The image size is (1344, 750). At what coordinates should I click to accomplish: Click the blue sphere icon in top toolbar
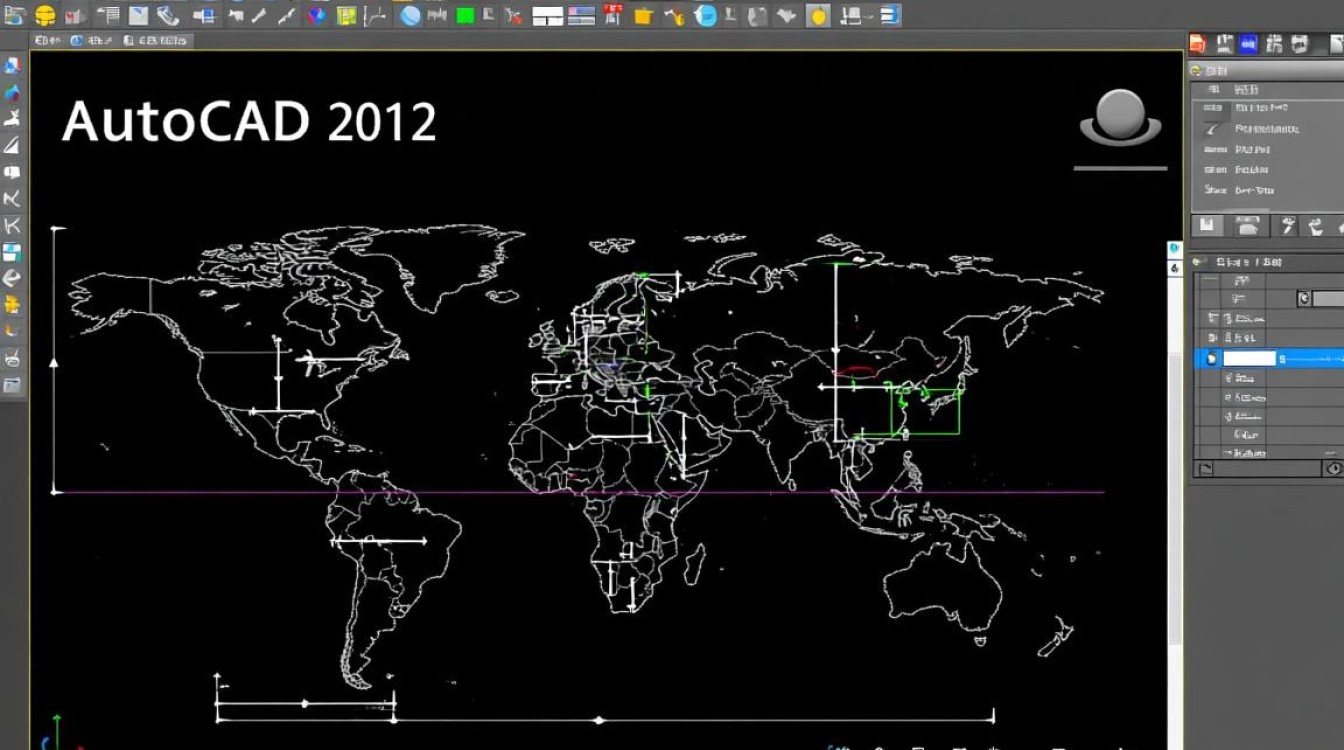tap(410, 15)
